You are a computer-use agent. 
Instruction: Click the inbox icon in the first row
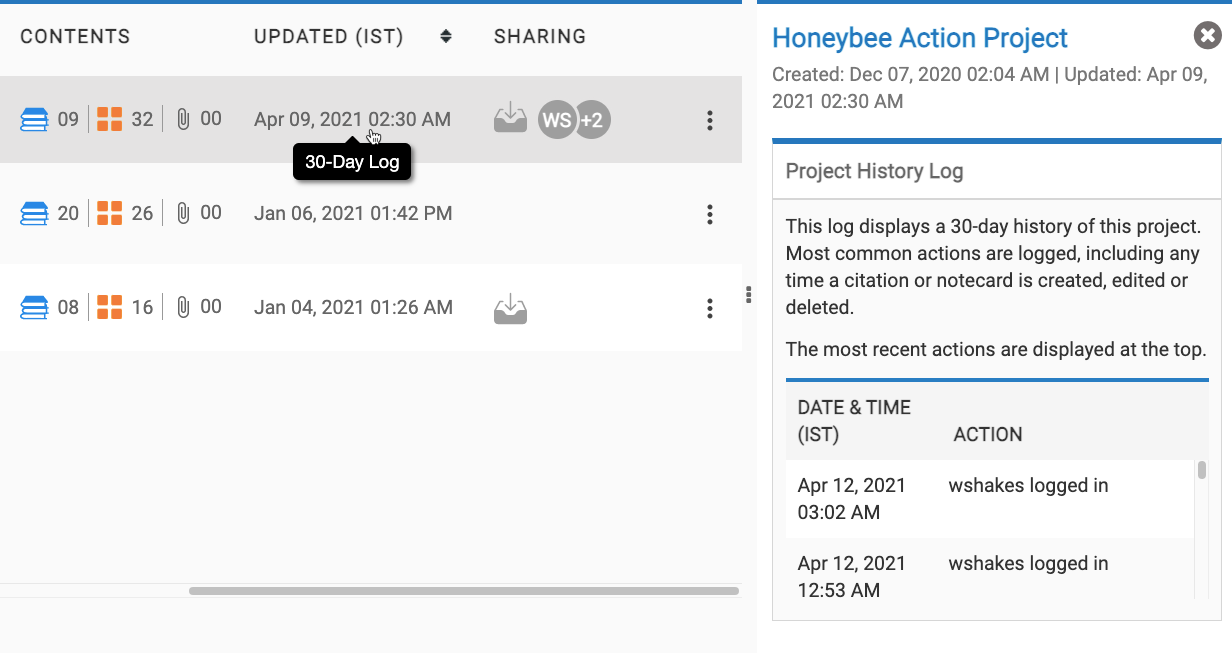510,118
